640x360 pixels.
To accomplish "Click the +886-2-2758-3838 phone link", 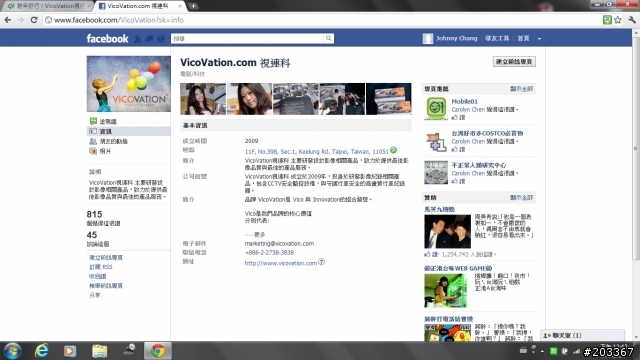I will 269,252.
